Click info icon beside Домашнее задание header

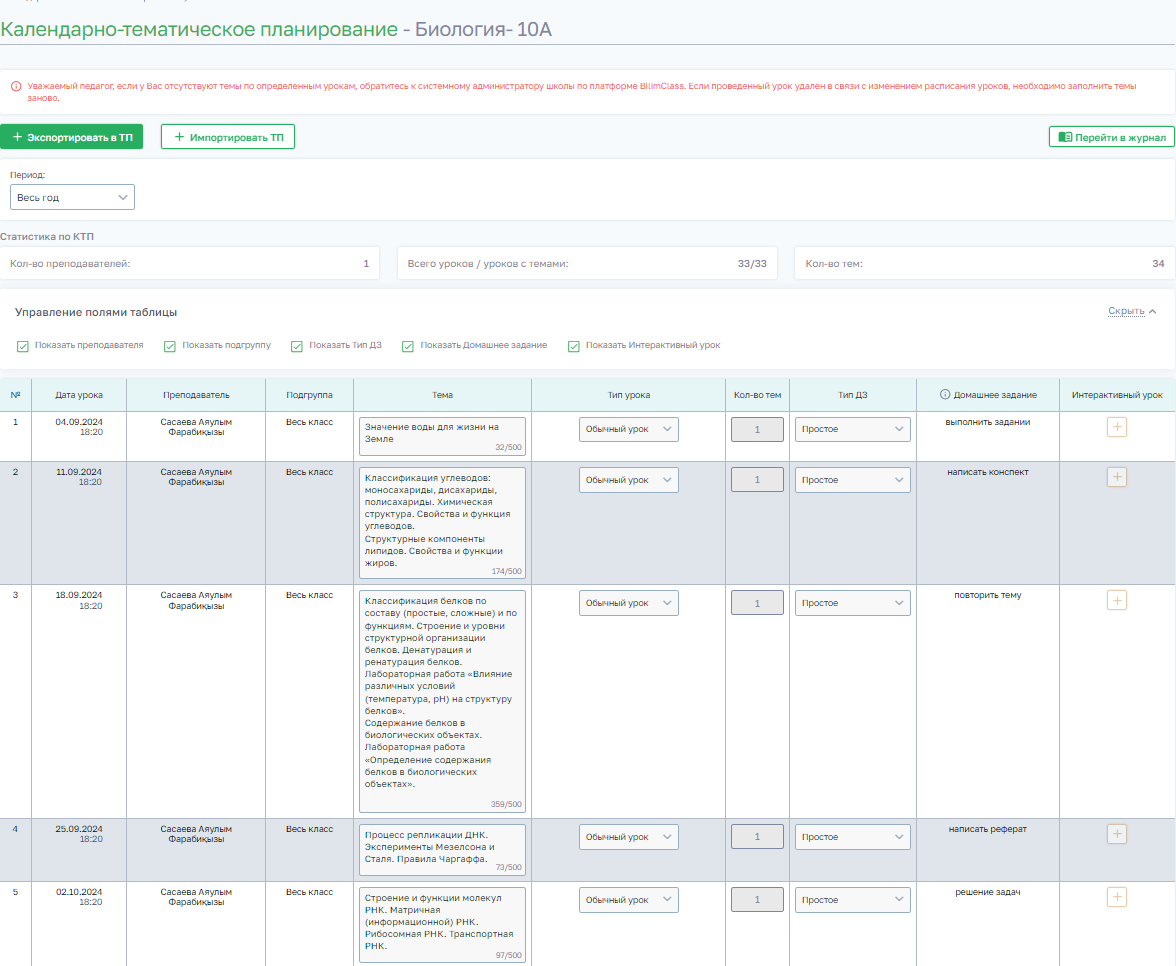pyautogui.click(x=945, y=395)
